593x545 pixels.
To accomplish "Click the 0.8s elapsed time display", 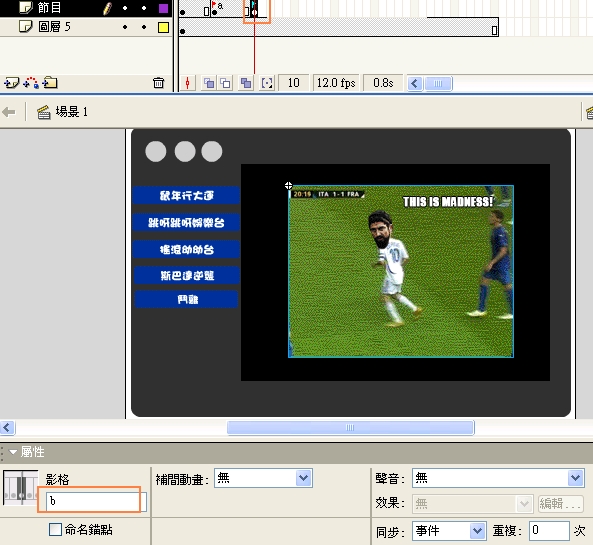I will [x=383, y=83].
